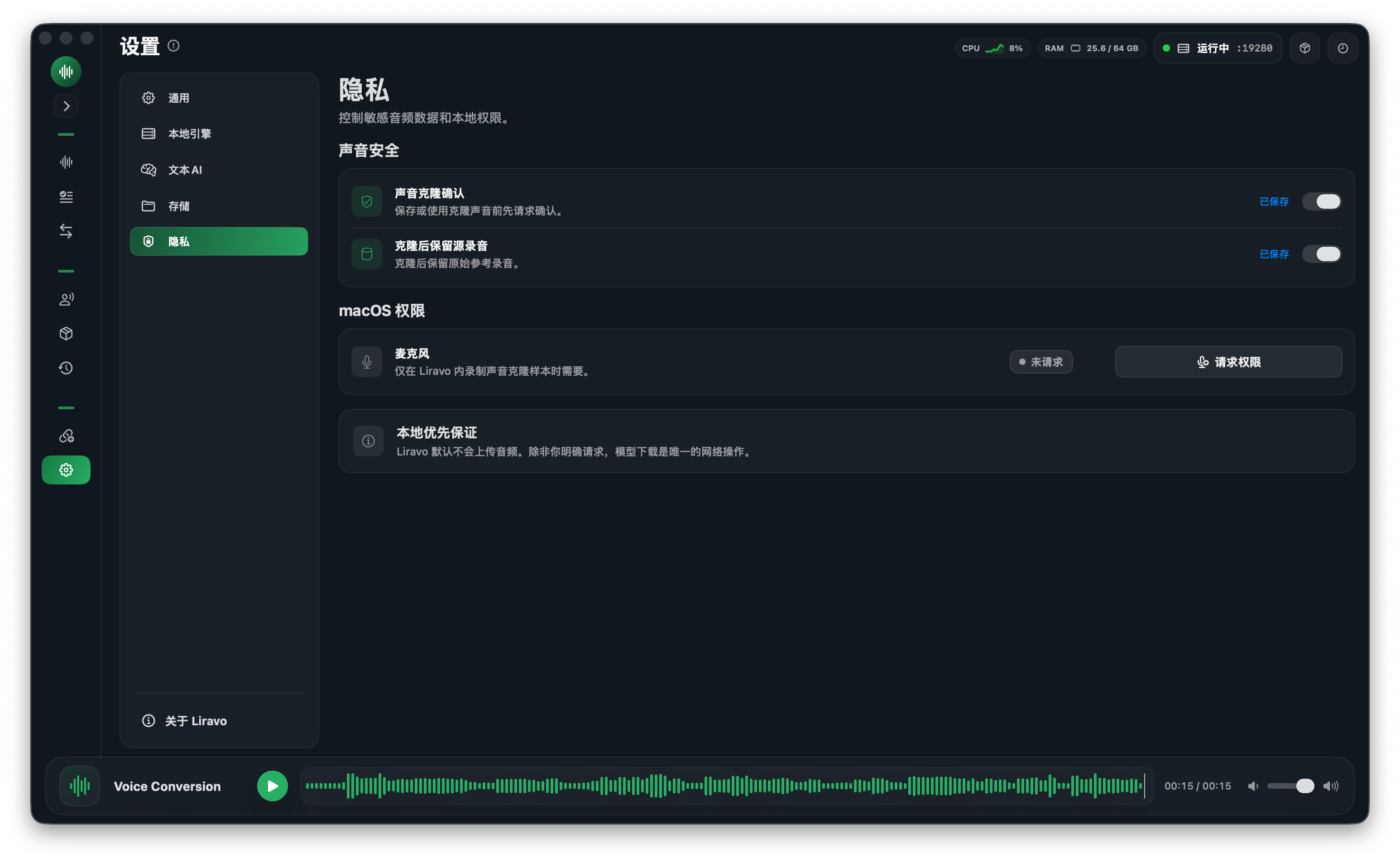Click the high volume speaker icon
This screenshot has height=862, width=1400.
coord(1331,785)
